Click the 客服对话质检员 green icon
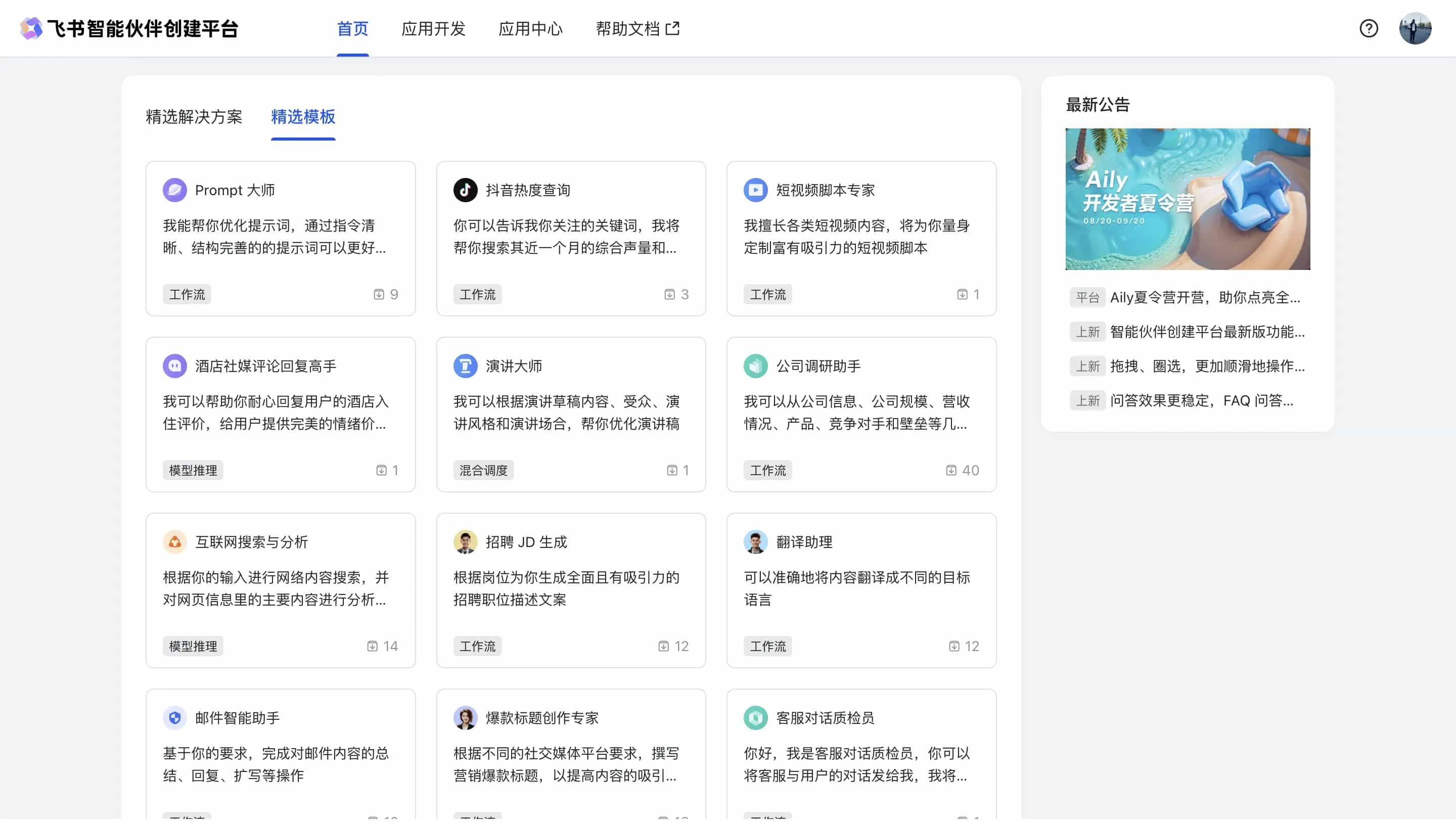Viewport: 1456px width, 822px height. coord(755,717)
